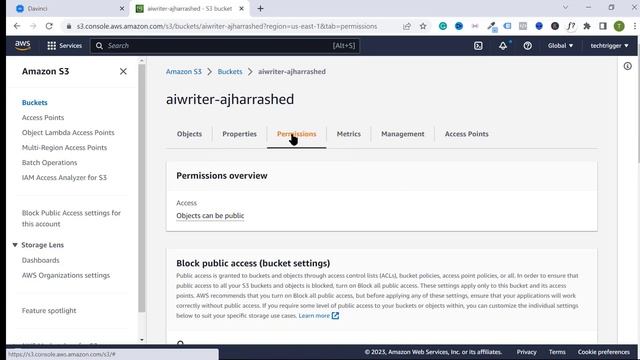This screenshot has height=360, width=640.
Task: Open the Management tab
Action: pyautogui.click(x=403, y=134)
